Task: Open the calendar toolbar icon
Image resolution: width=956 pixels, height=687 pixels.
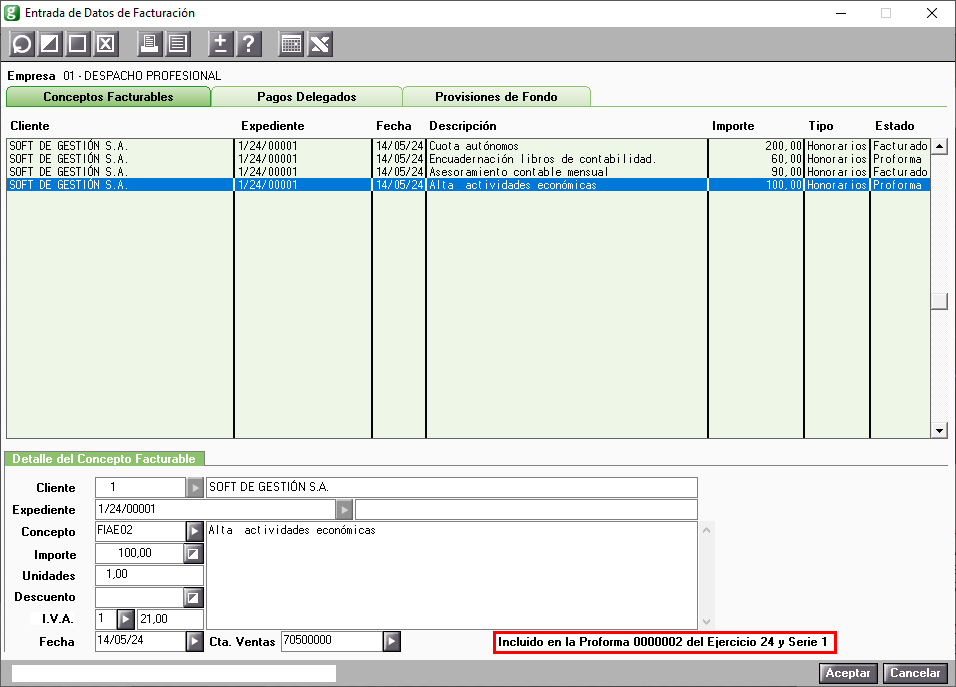Action: tap(291, 44)
